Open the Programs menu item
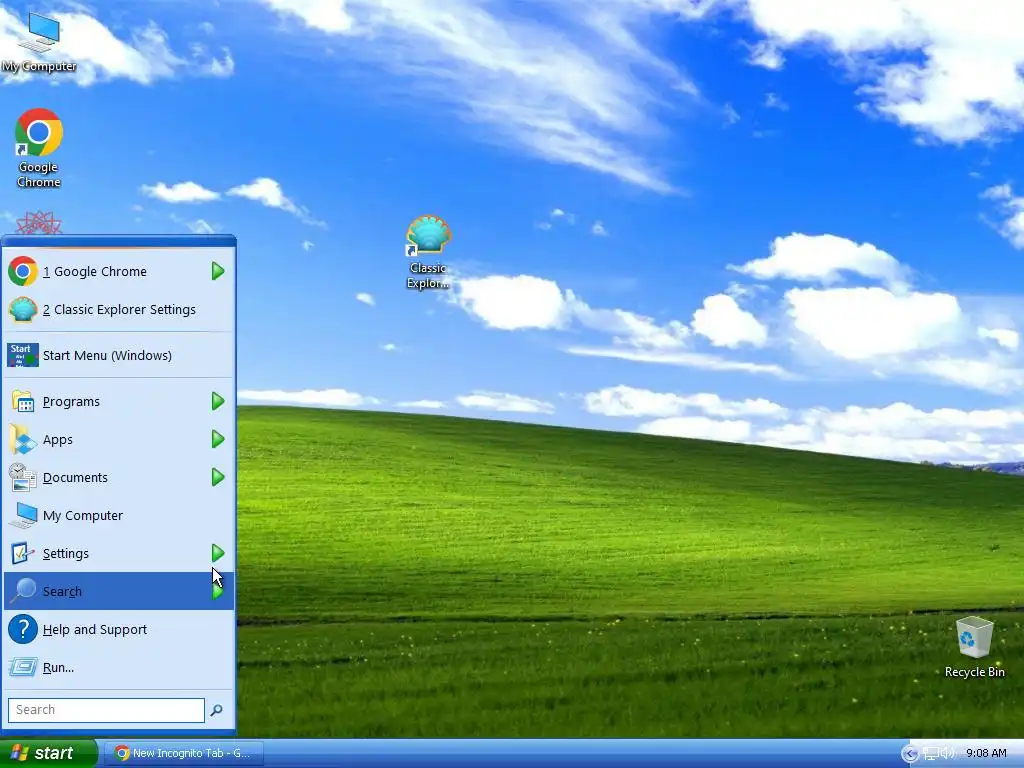 pos(119,401)
